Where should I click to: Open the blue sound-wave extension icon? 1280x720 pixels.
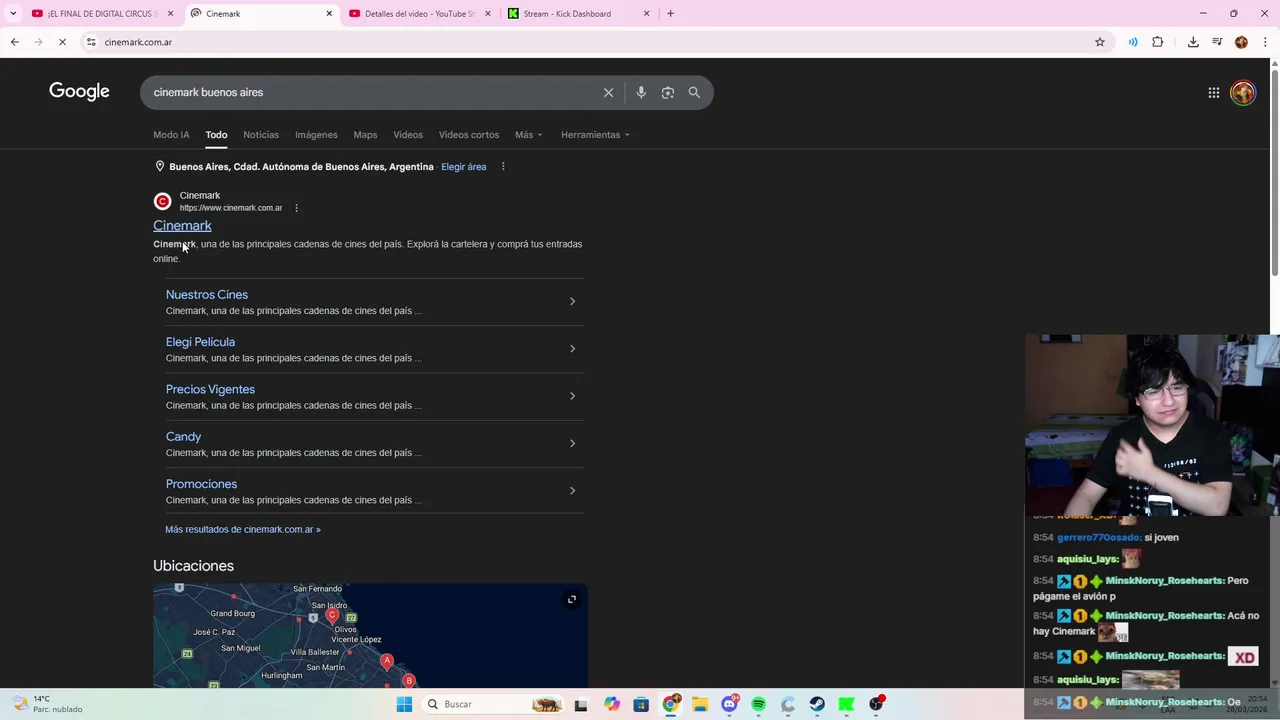(1133, 42)
